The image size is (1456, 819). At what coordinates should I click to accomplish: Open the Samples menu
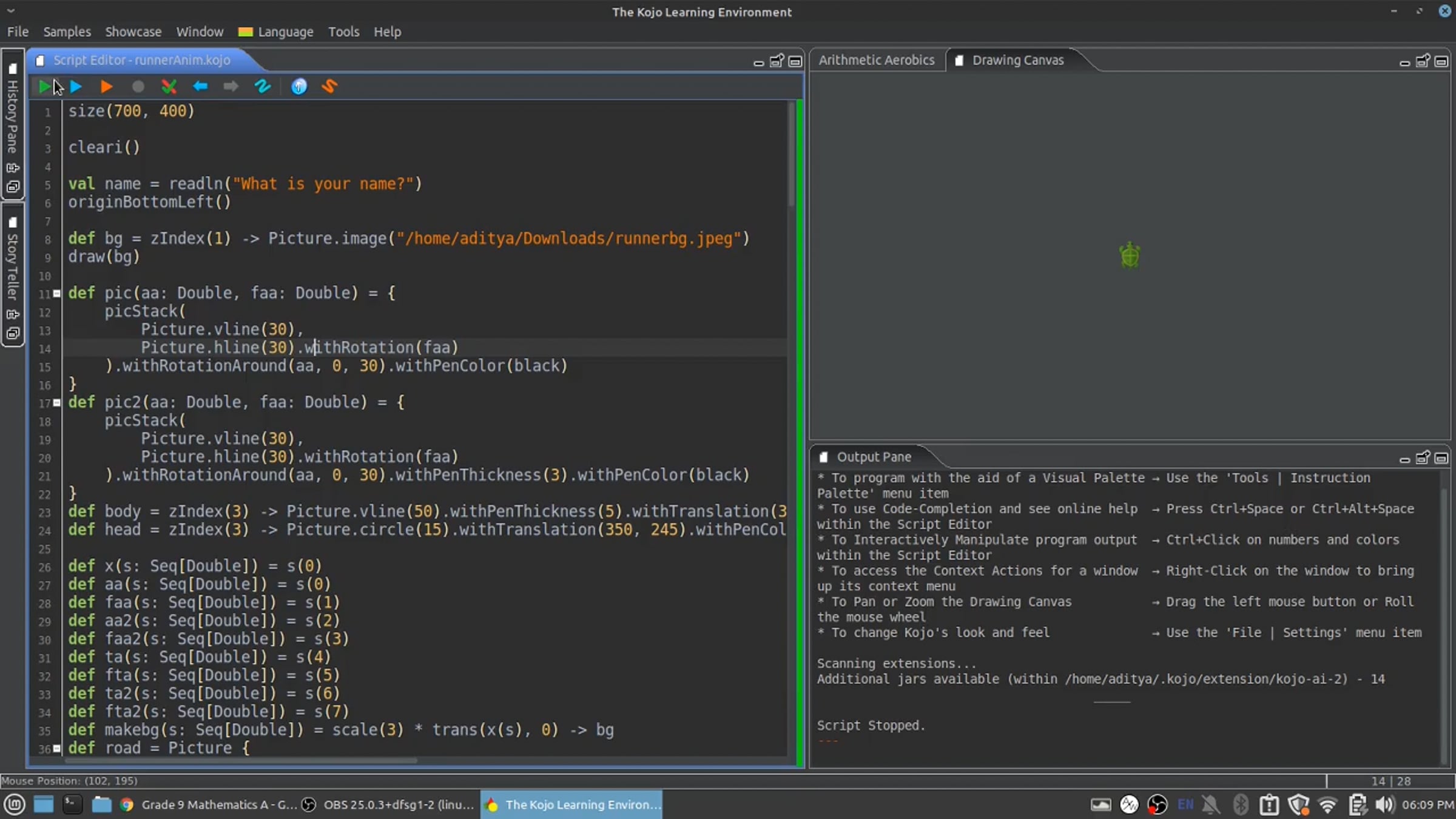coord(67,32)
